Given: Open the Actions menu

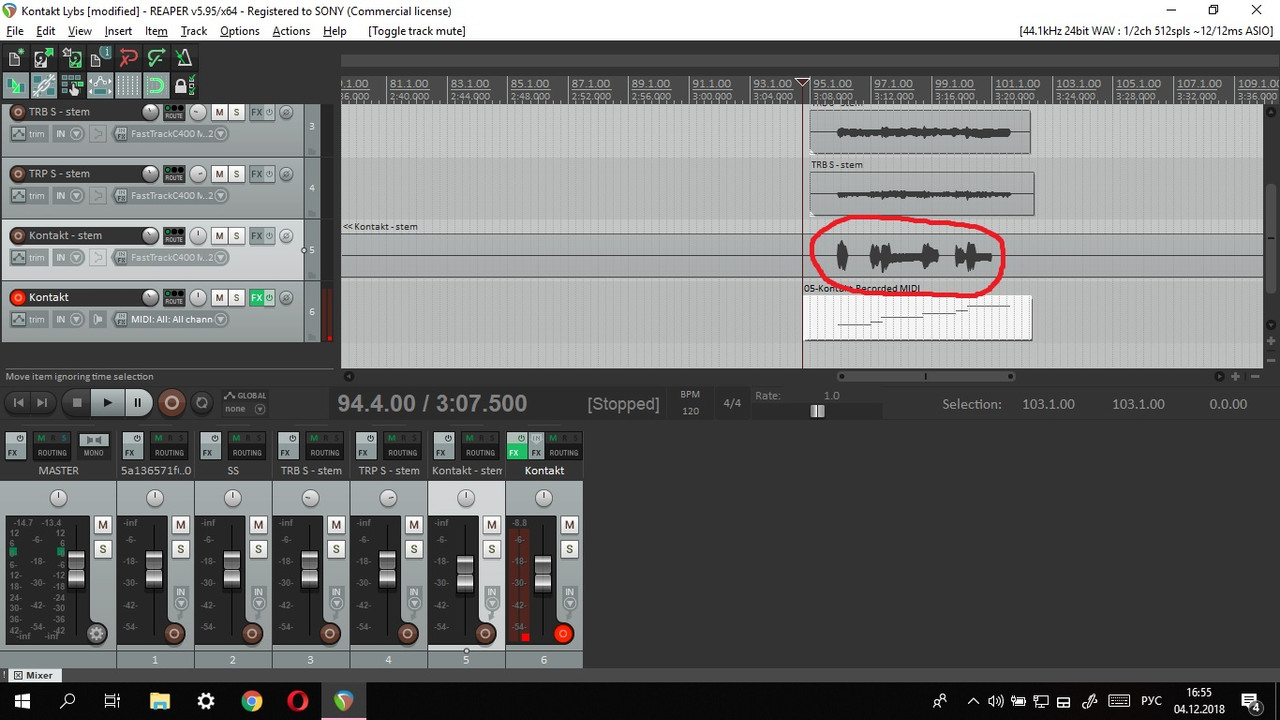Looking at the screenshot, I should (x=291, y=31).
